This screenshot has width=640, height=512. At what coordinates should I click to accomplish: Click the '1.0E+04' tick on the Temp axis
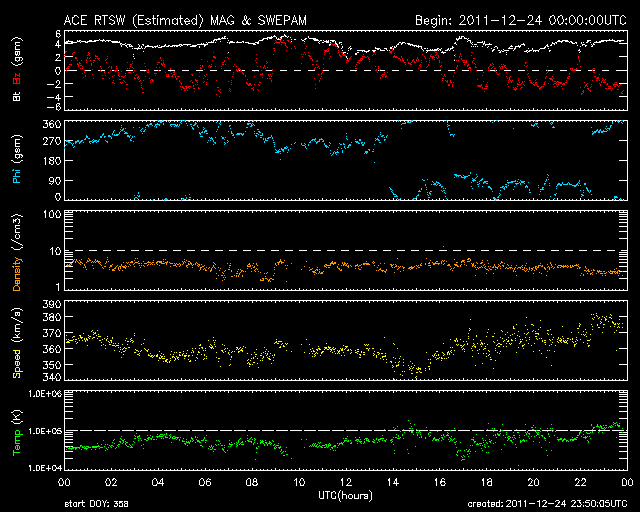click(x=45, y=468)
